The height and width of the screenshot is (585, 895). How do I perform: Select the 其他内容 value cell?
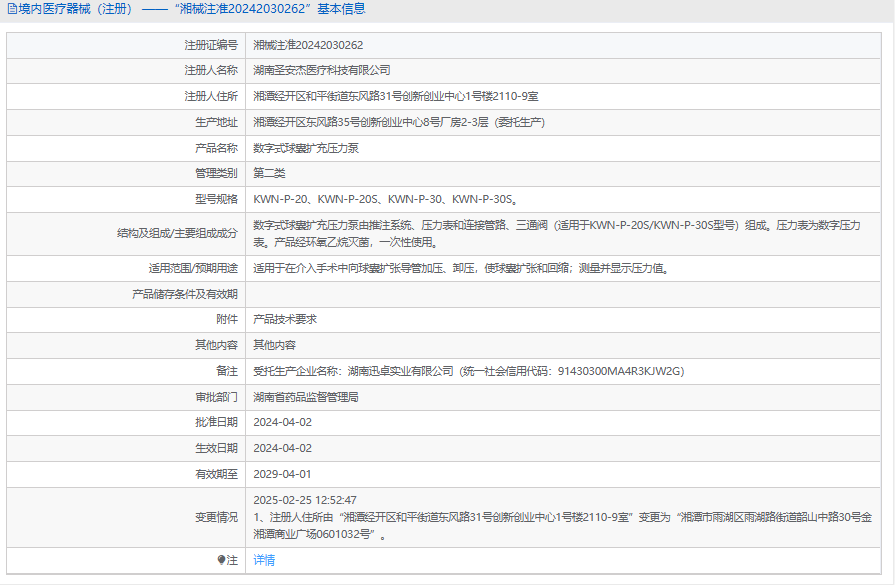tap(563, 345)
